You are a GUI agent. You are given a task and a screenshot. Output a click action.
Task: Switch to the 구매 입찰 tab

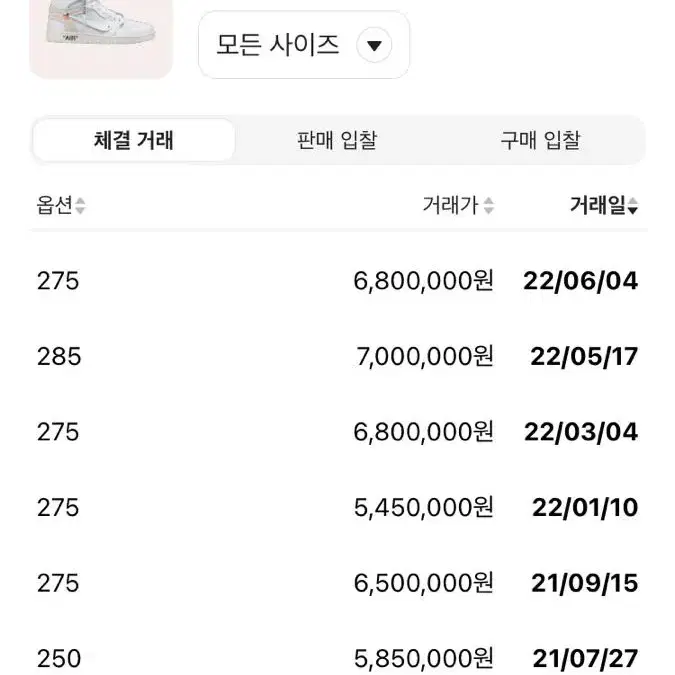(x=541, y=140)
